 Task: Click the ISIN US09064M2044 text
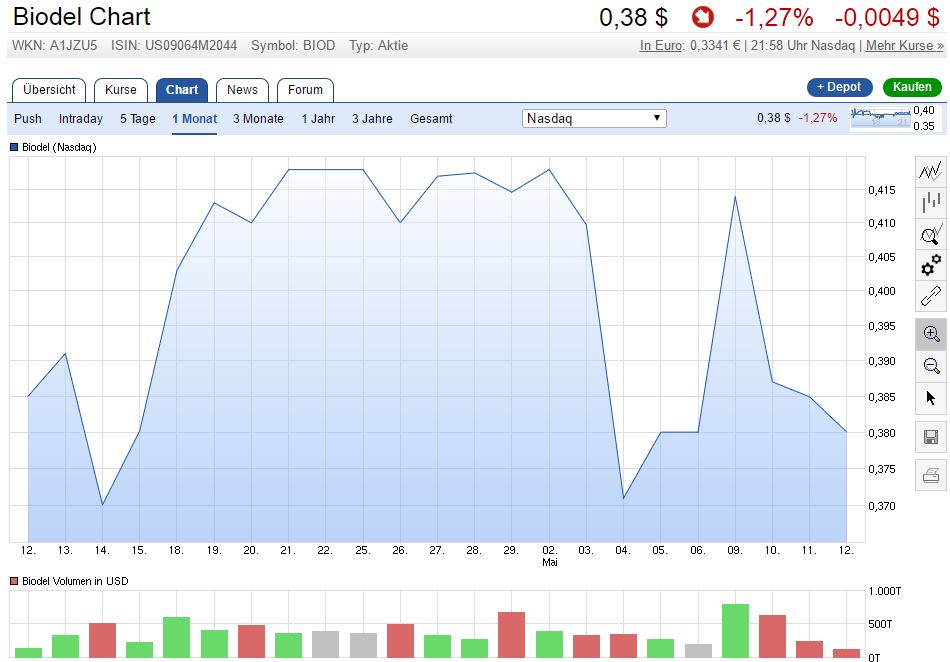[x=174, y=45]
